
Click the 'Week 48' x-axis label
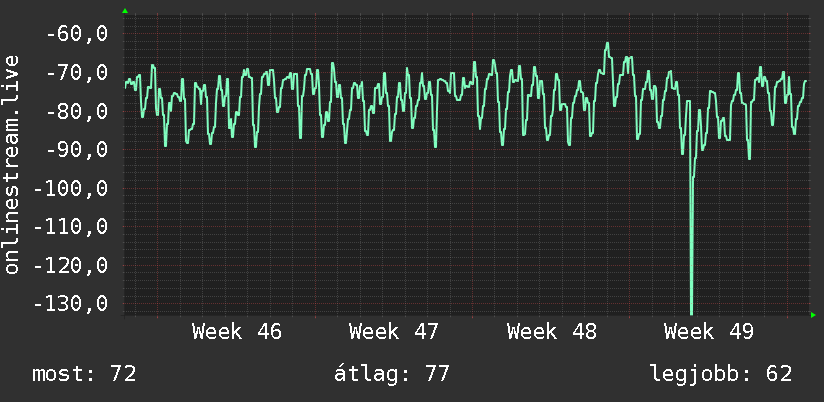click(x=551, y=332)
